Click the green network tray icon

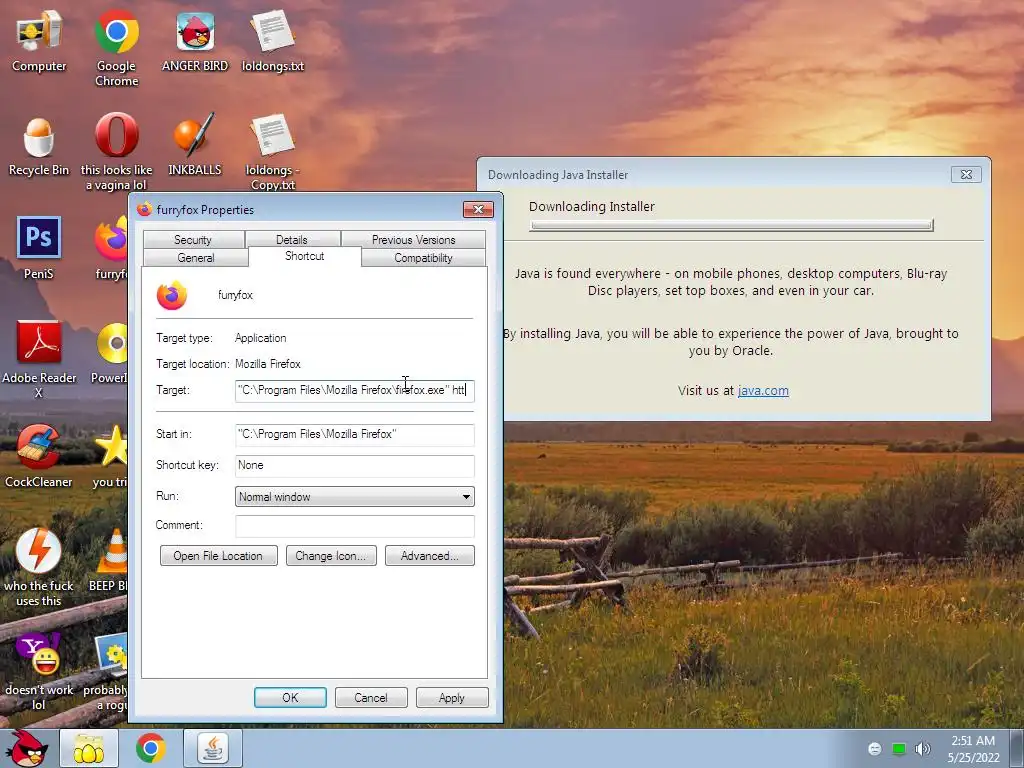click(x=899, y=748)
